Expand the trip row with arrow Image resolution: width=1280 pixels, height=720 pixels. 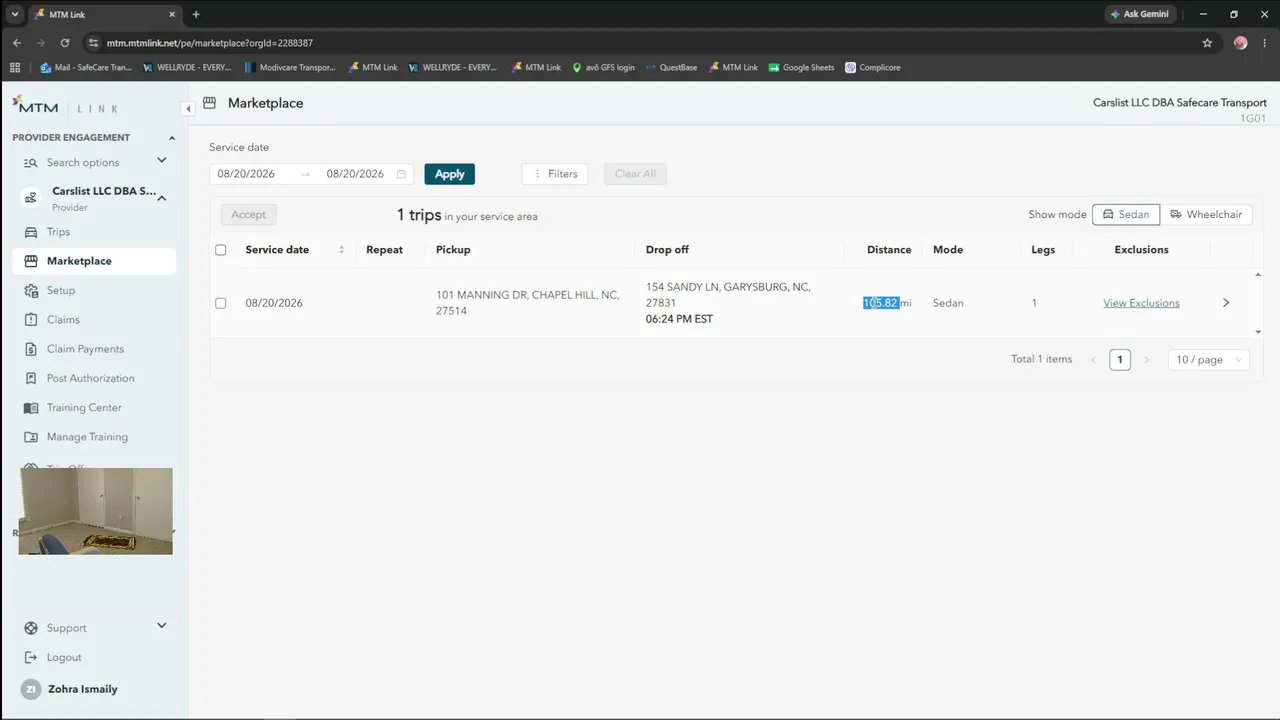(x=1226, y=303)
